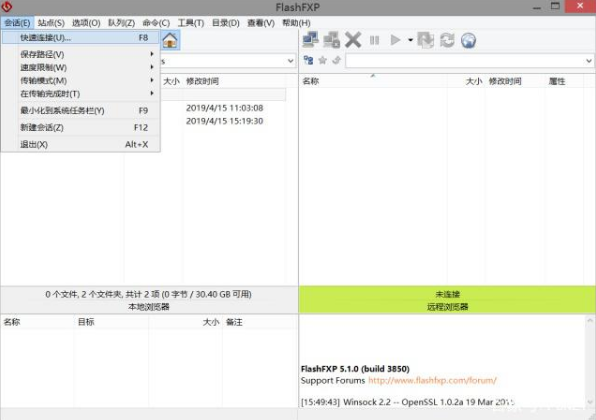Click the home folder icon in the local toolbar
The width and height of the screenshot is (596, 420).
click(x=170, y=40)
